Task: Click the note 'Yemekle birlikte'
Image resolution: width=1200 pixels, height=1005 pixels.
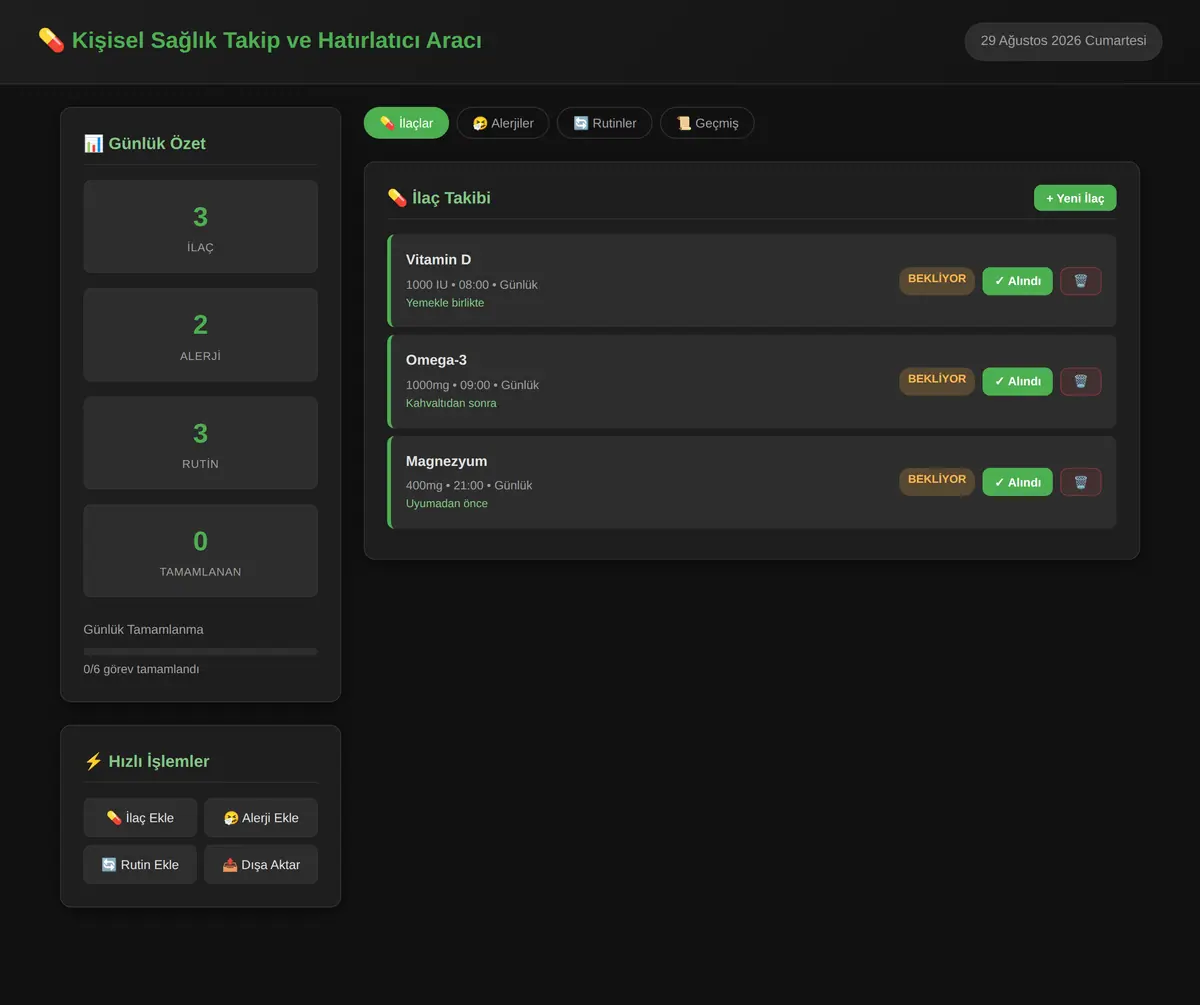Action: coord(445,303)
